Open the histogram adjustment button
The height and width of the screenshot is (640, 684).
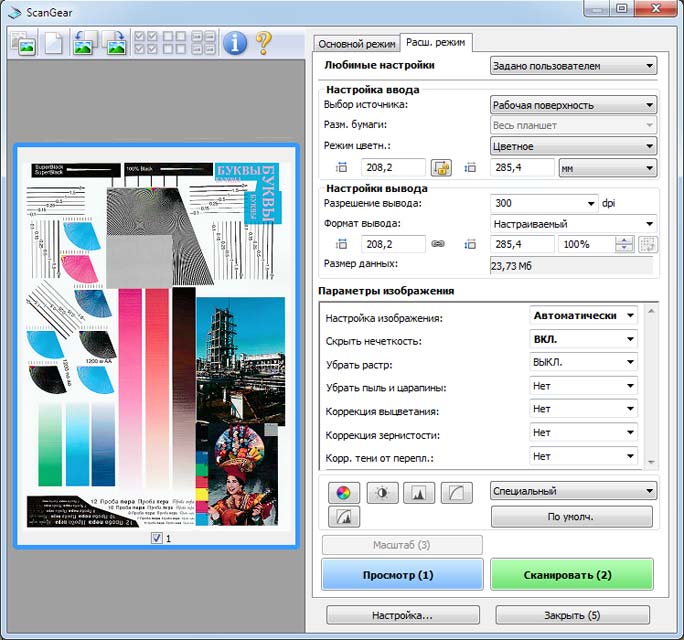coord(418,491)
